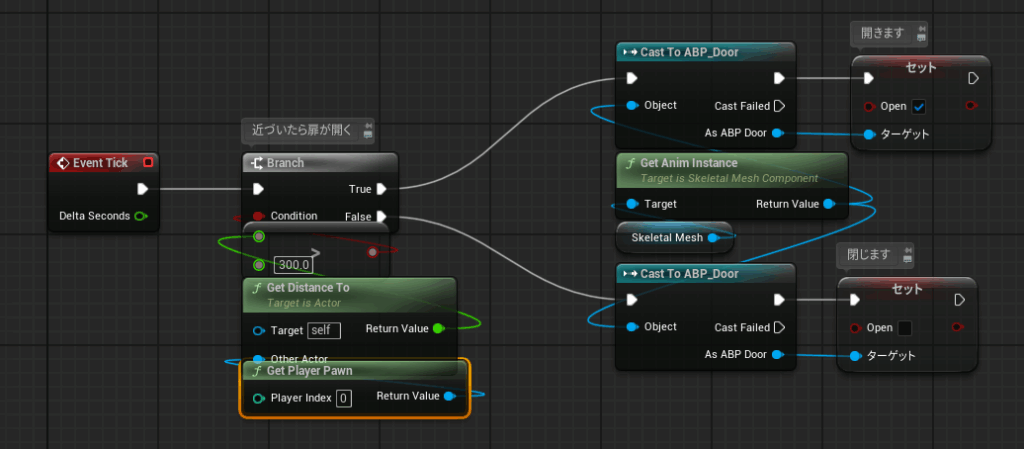Click the Delta Seconds green output pin
Screen dimensions: 1024x449
pyautogui.click(x=140, y=216)
